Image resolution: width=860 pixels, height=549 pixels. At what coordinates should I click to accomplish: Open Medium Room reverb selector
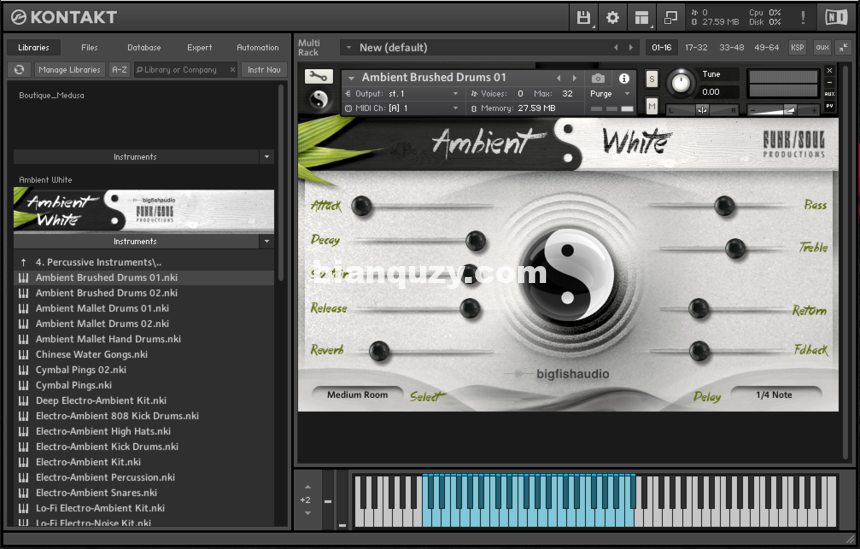click(x=357, y=395)
